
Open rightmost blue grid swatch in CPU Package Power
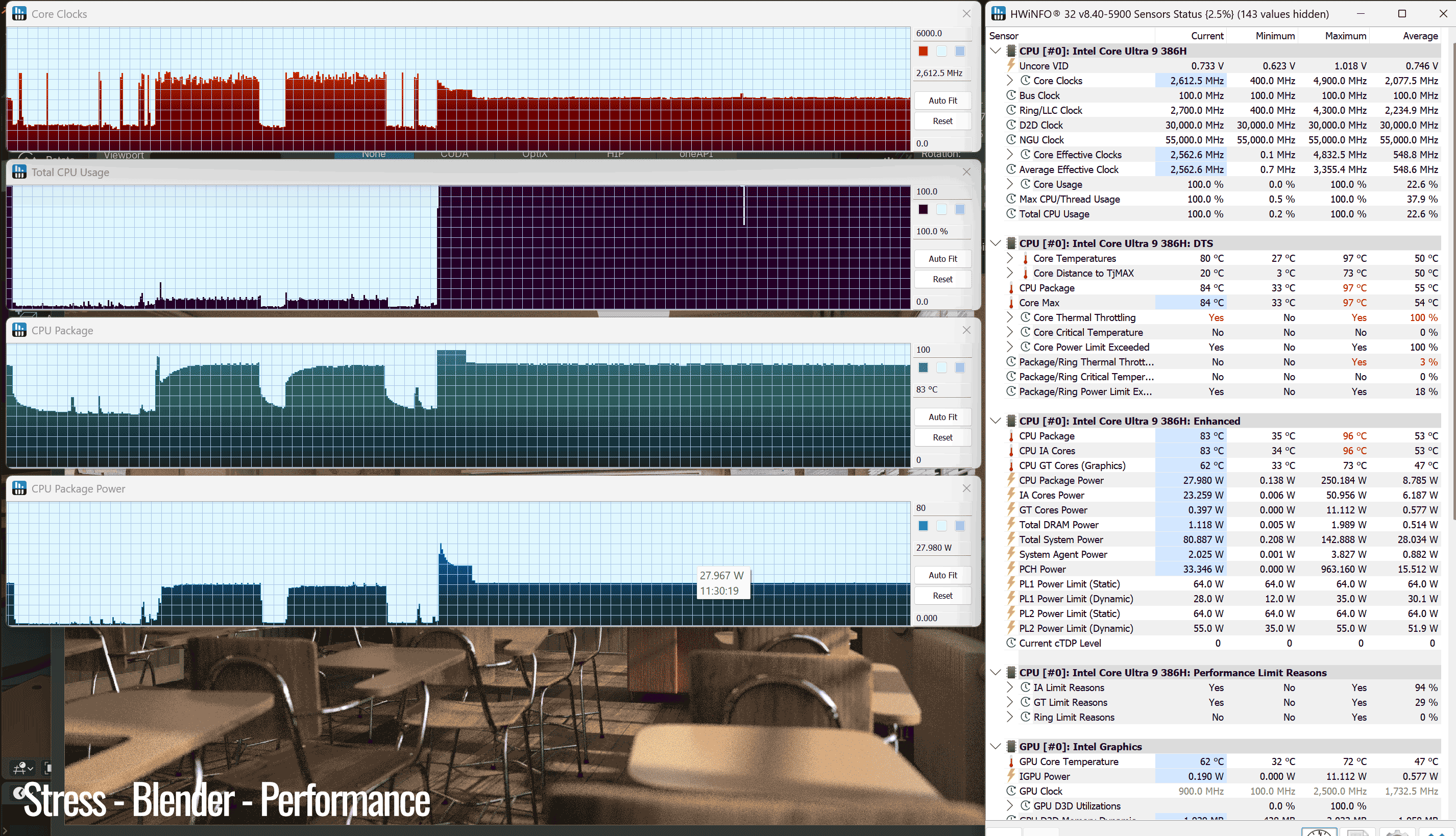click(960, 525)
